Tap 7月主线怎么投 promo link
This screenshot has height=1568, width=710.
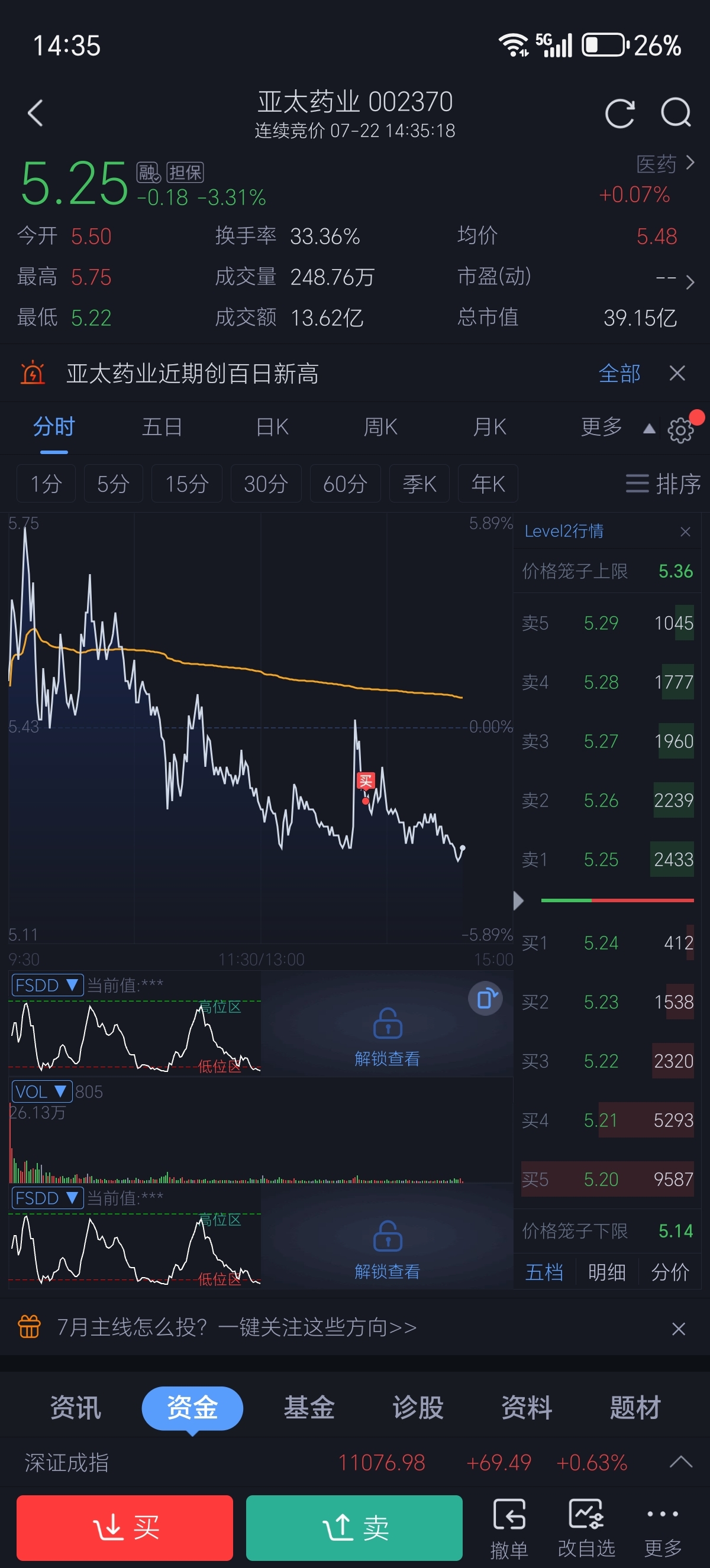(237, 1327)
